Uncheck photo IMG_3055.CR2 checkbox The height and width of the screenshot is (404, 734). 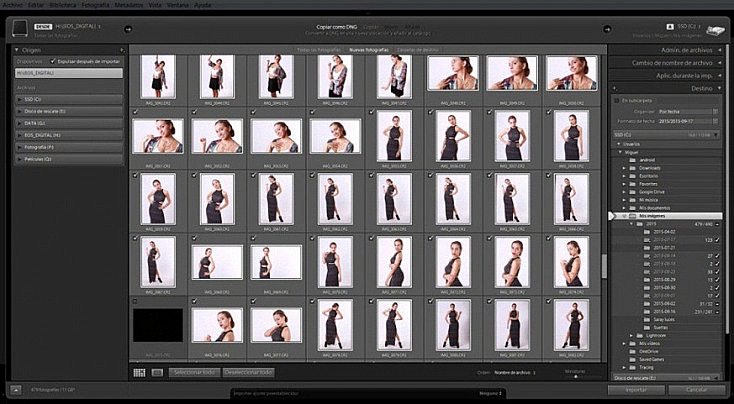pyautogui.click(x=371, y=112)
